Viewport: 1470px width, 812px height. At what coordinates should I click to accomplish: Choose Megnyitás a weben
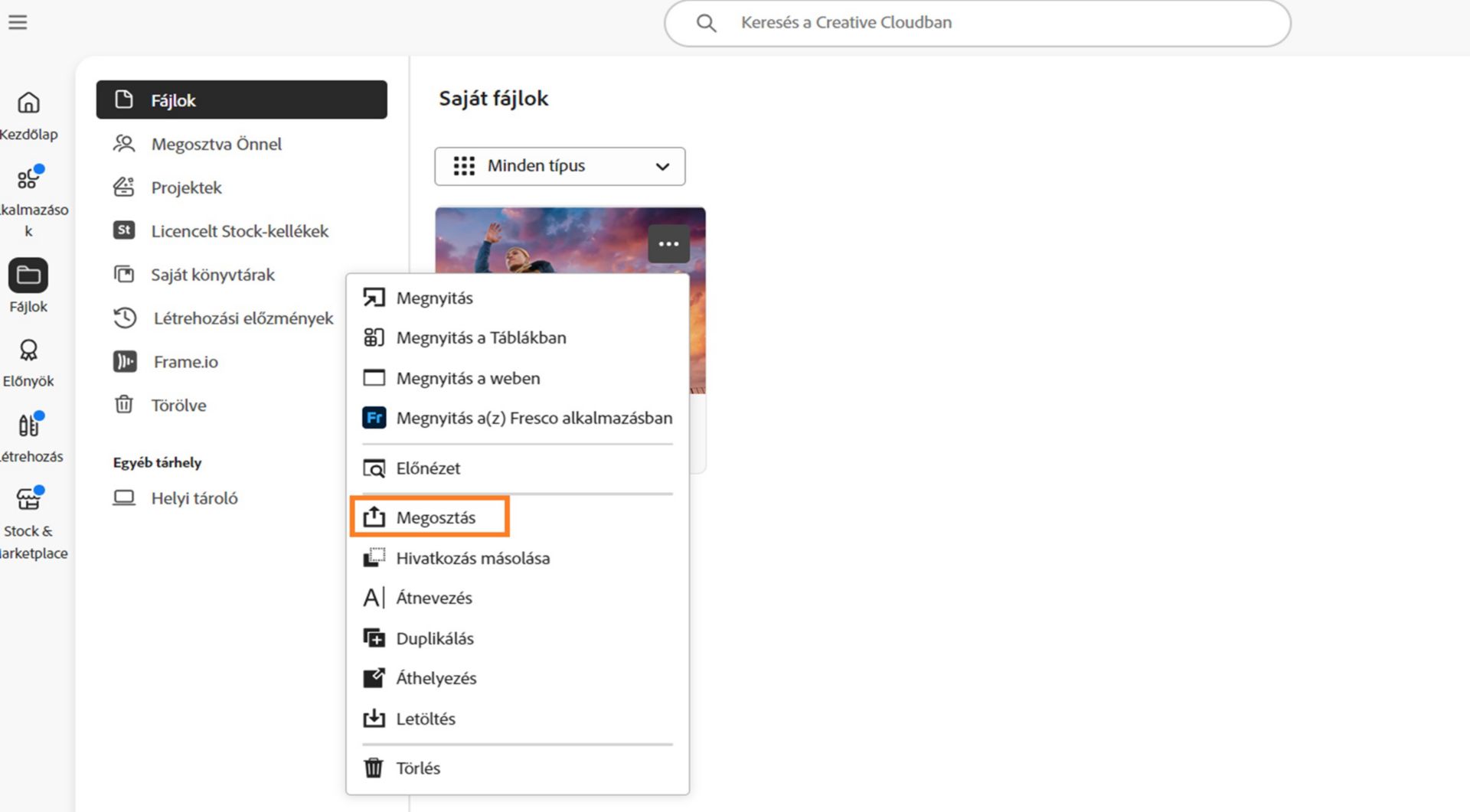518,378
